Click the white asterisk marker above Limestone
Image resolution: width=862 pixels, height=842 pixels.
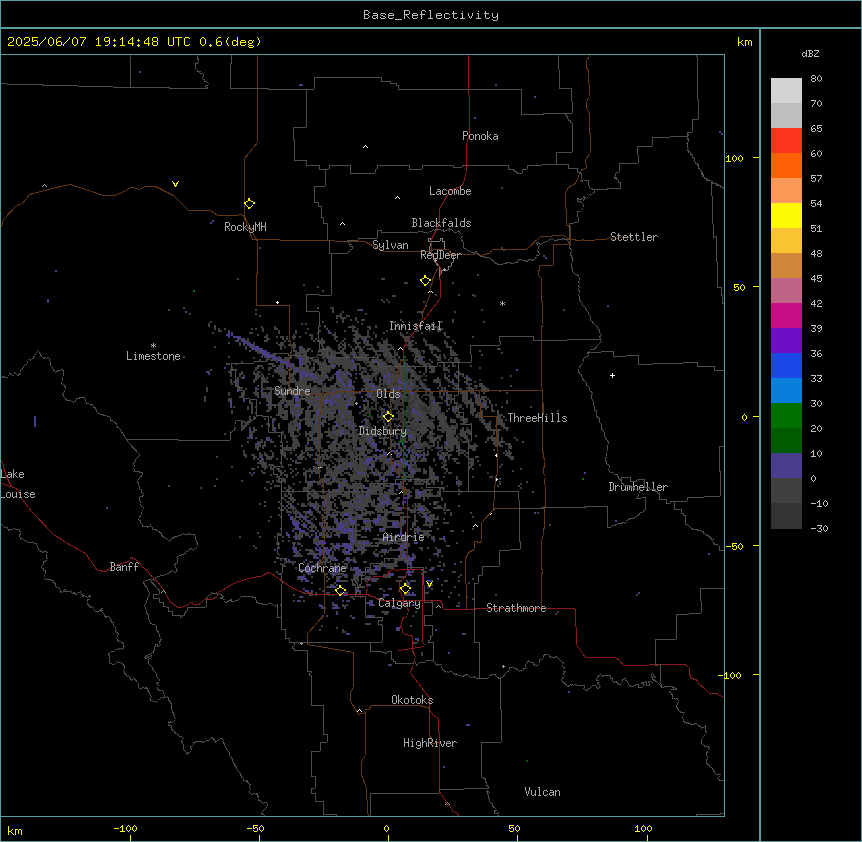tap(153, 346)
